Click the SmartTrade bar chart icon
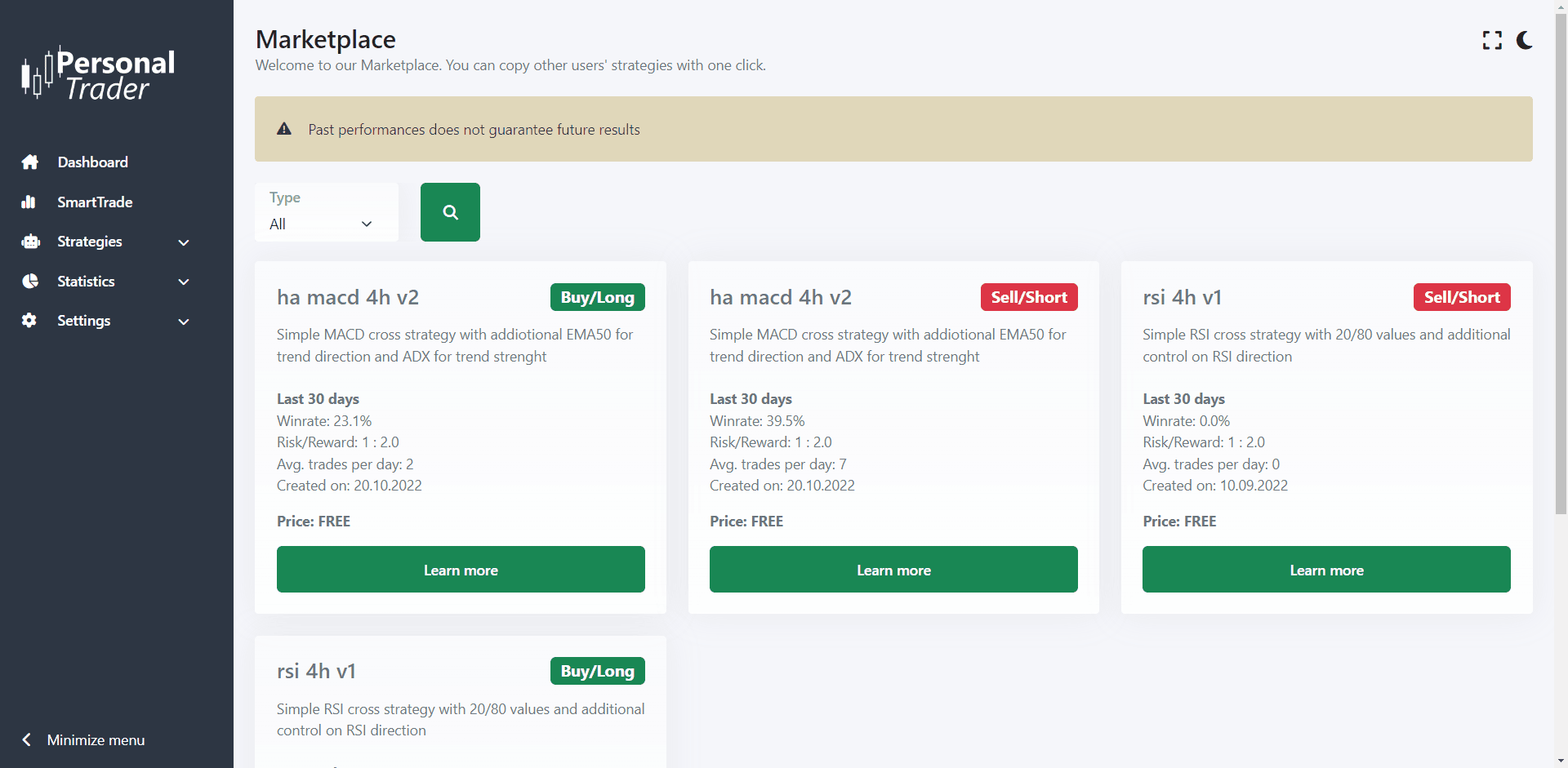The height and width of the screenshot is (768, 1568). pyautogui.click(x=29, y=202)
